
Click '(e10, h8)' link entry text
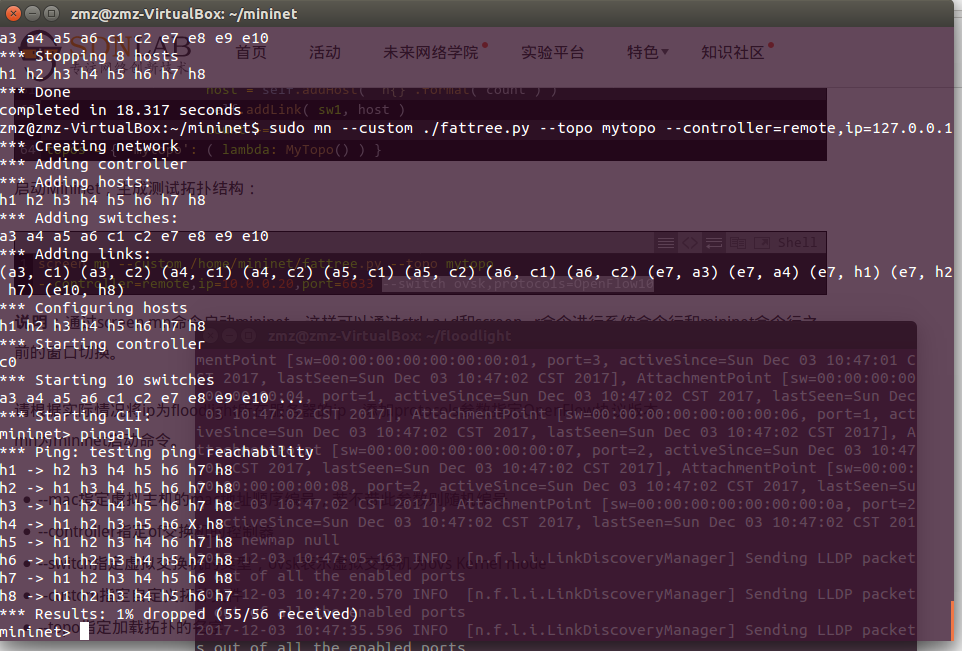(84, 290)
